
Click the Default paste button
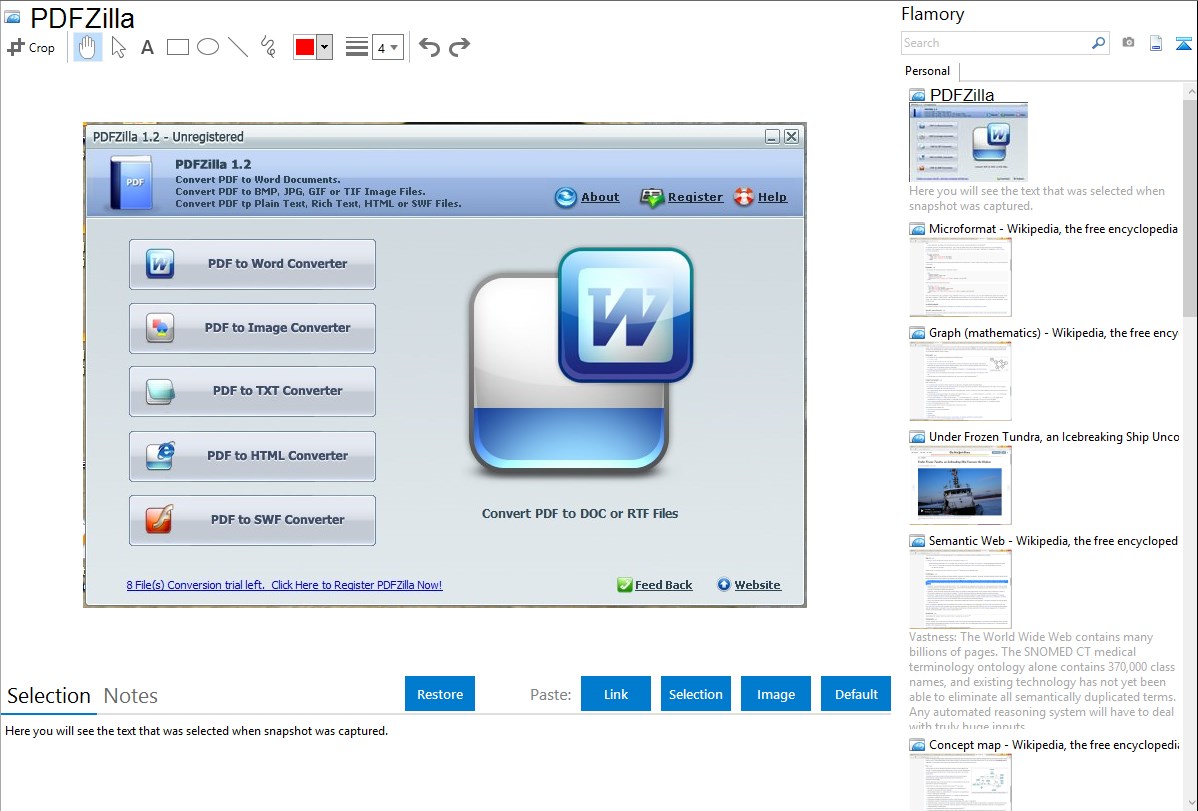[856, 694]
